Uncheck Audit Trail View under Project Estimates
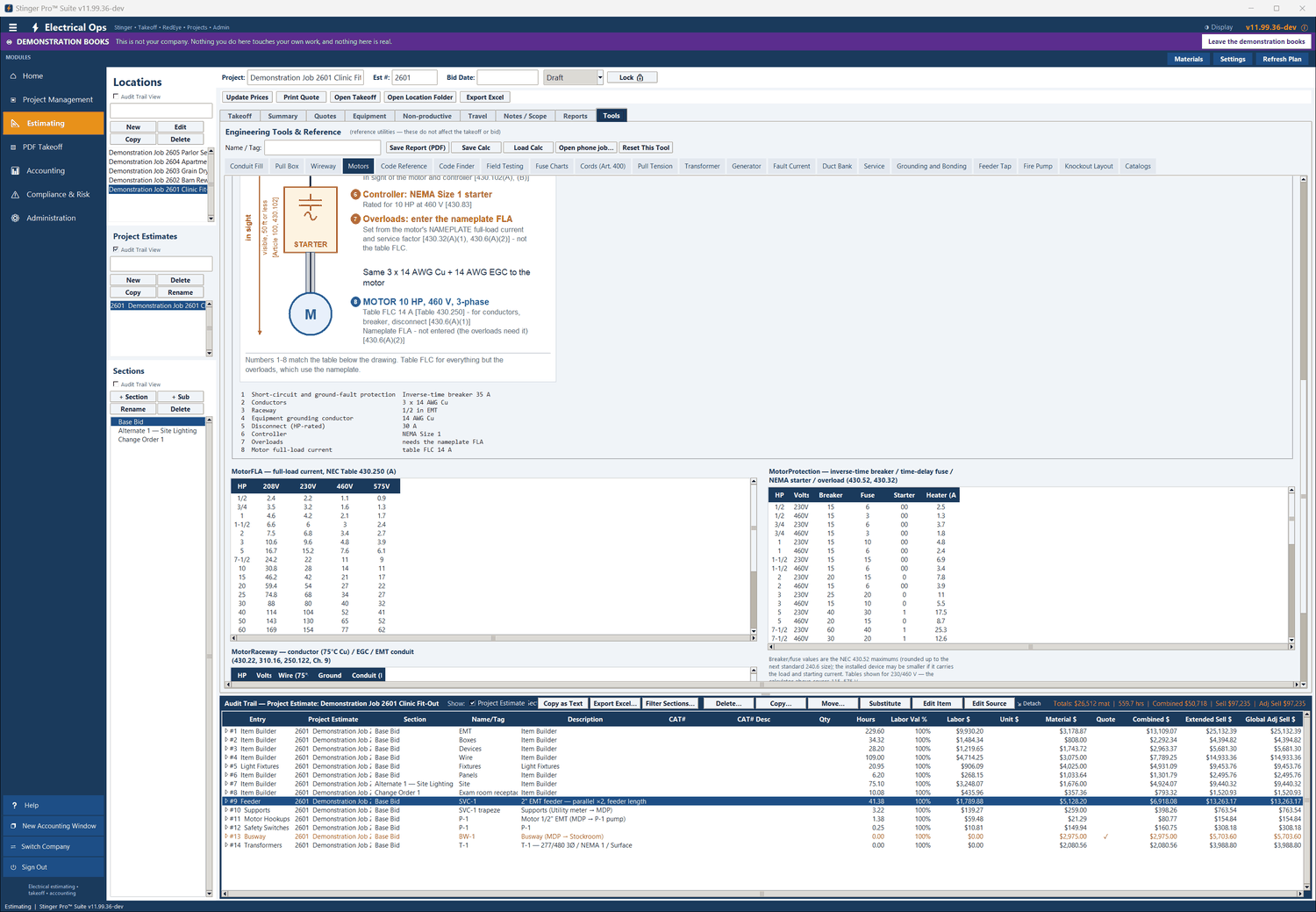 click(116, 249)
